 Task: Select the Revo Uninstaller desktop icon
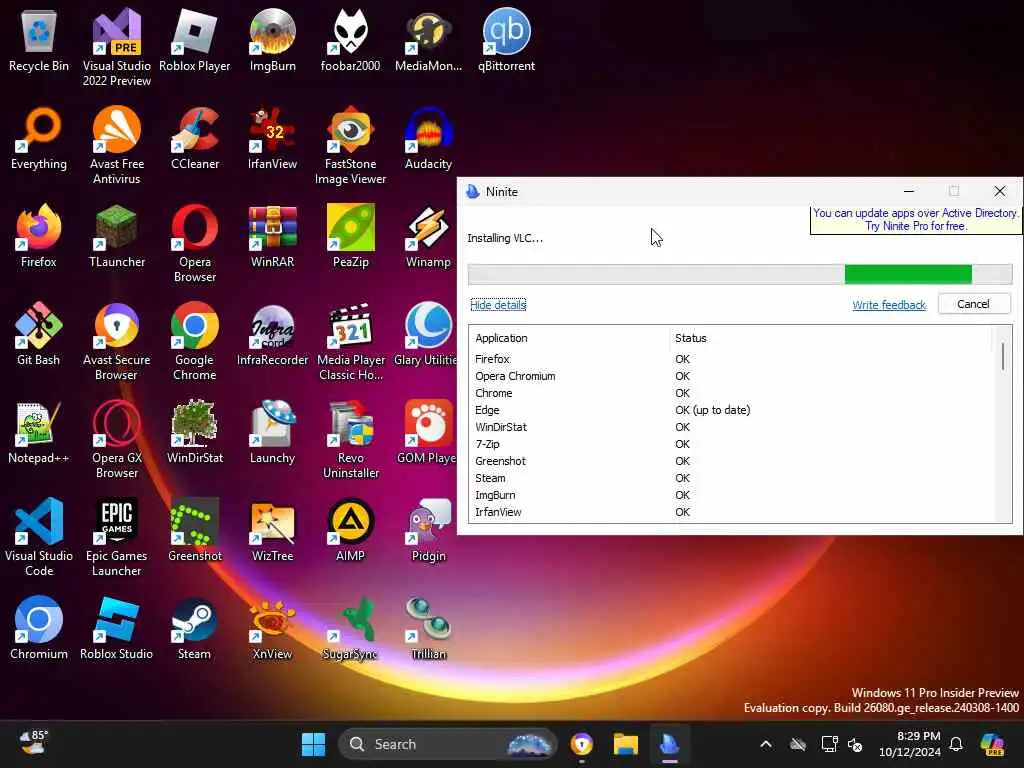click(x=350, y=439)
